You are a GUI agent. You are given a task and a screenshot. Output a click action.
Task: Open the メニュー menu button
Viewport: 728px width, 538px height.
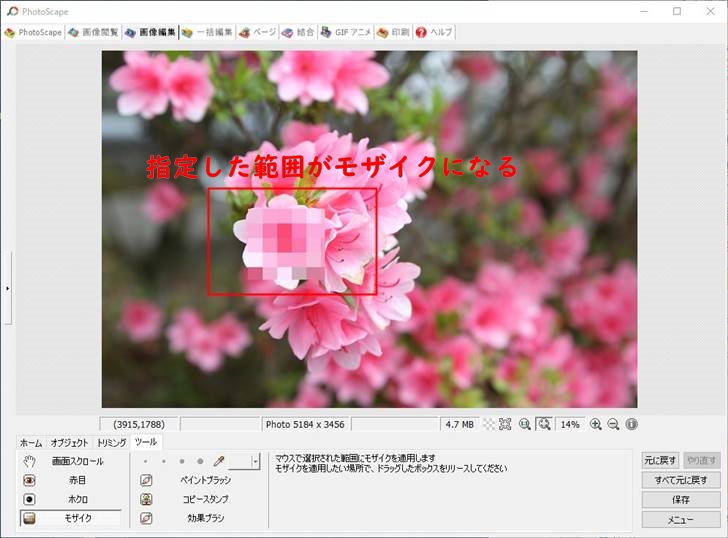tap(681, 519)
